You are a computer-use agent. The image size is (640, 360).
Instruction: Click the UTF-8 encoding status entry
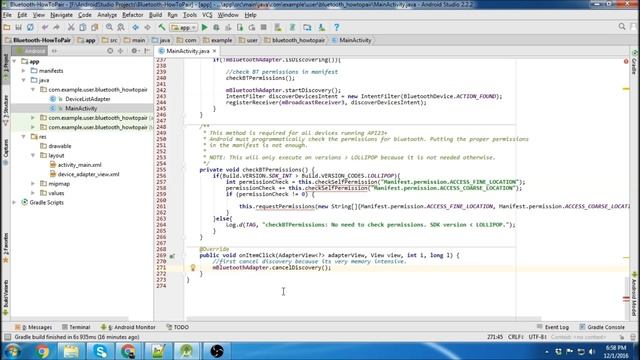[x=537, y=337]
